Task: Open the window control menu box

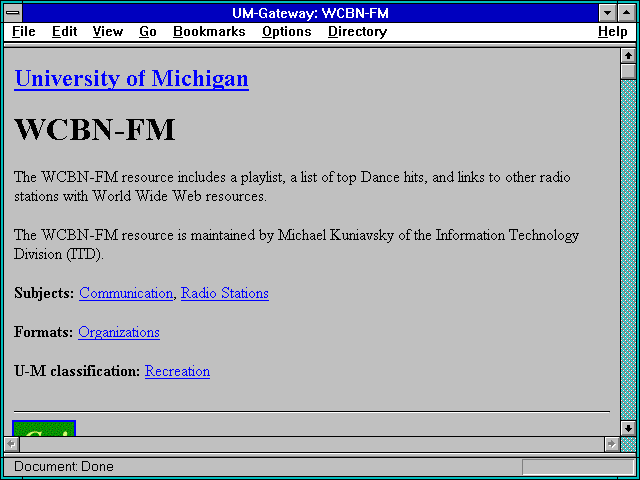Action: pos(13,13)
